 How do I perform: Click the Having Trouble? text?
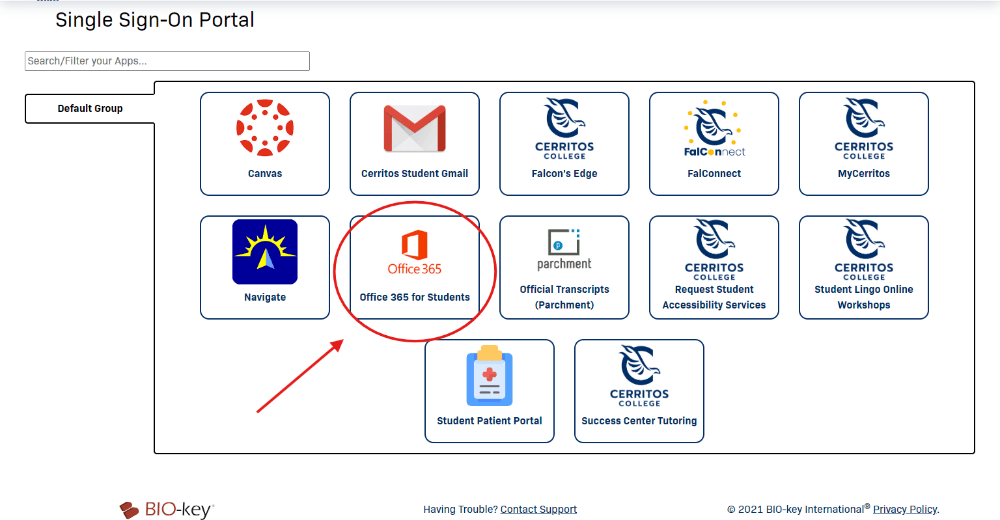[x=460, y=509]
